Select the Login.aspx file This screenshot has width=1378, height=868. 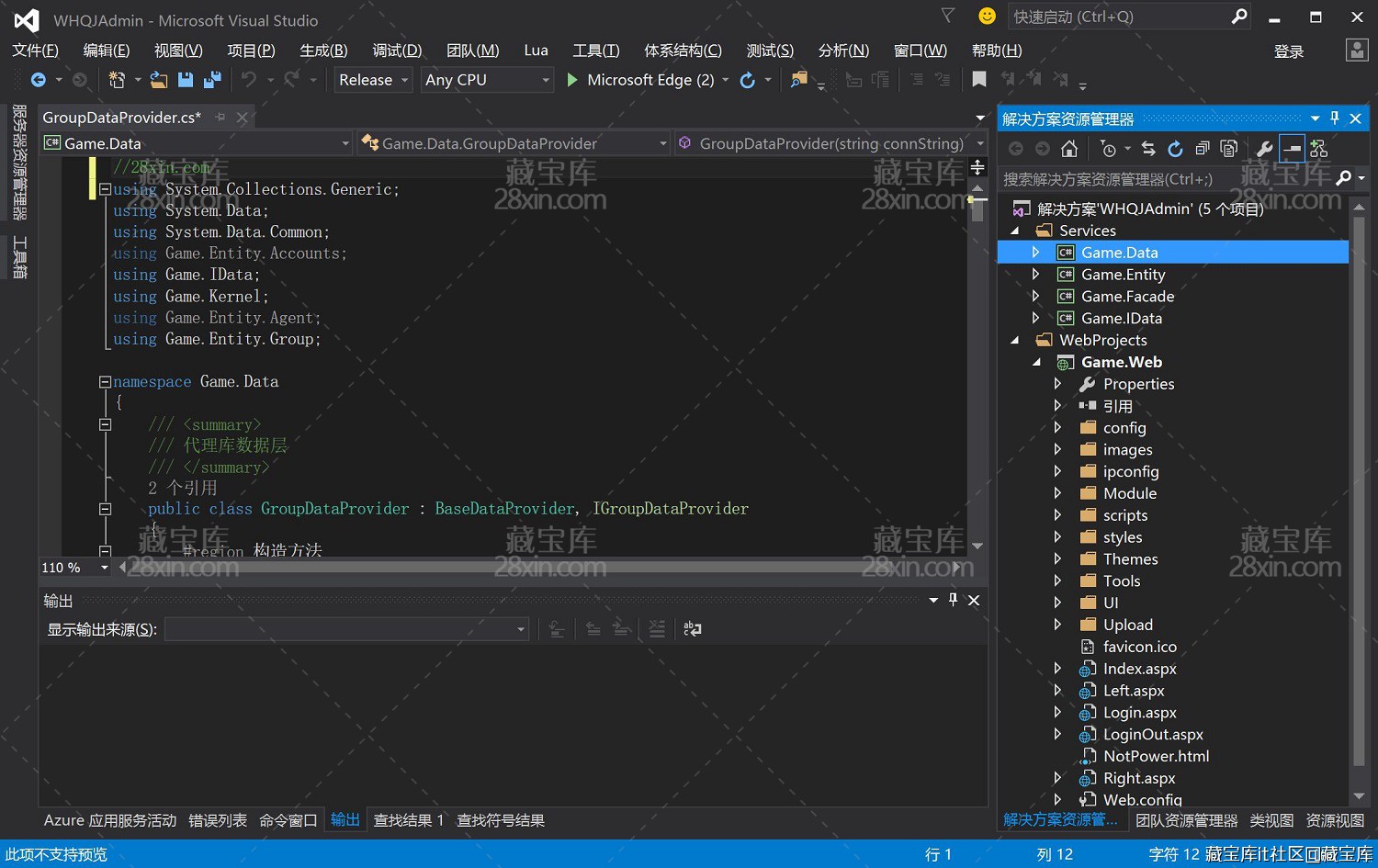click(1139, 712)
